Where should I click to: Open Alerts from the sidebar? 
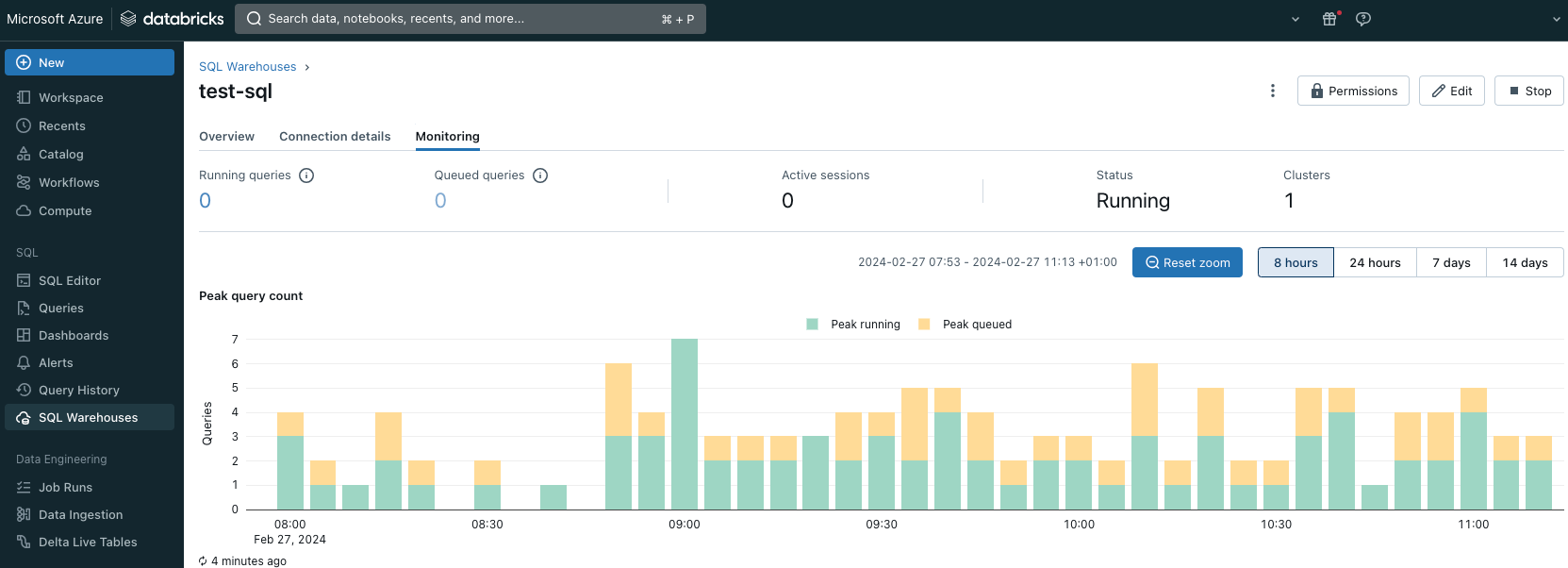pos(90,362)
